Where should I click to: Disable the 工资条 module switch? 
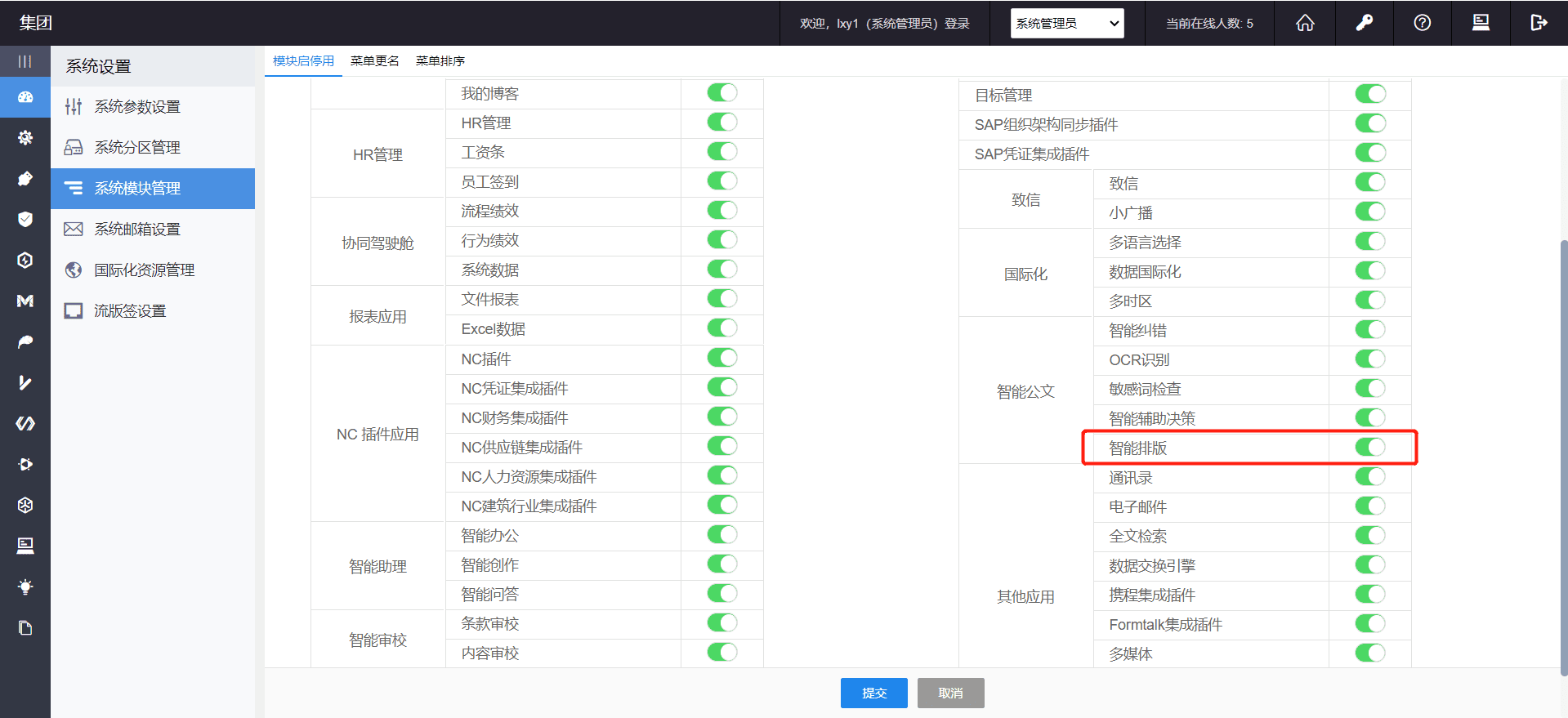[x=722, y=152]
